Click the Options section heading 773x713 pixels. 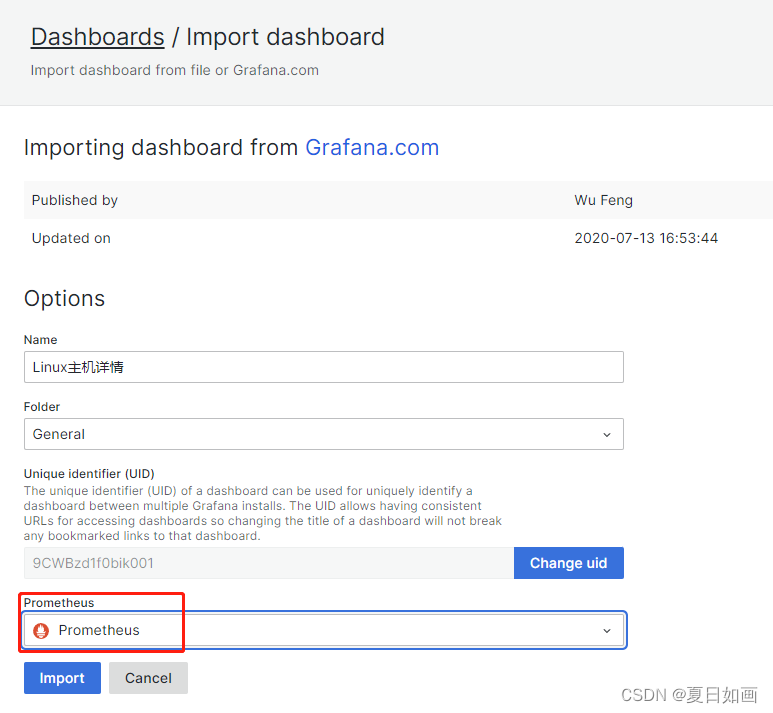pos(64,298)
